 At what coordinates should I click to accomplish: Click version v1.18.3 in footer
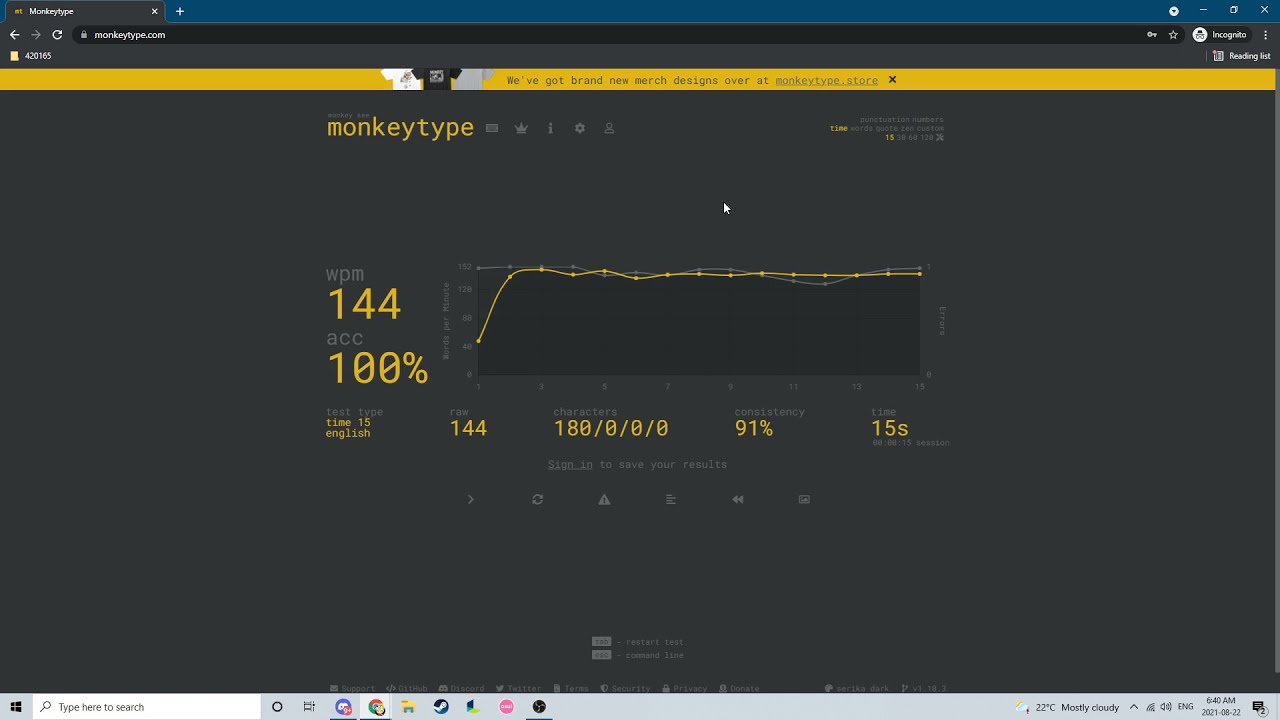[x=923, y=688]
